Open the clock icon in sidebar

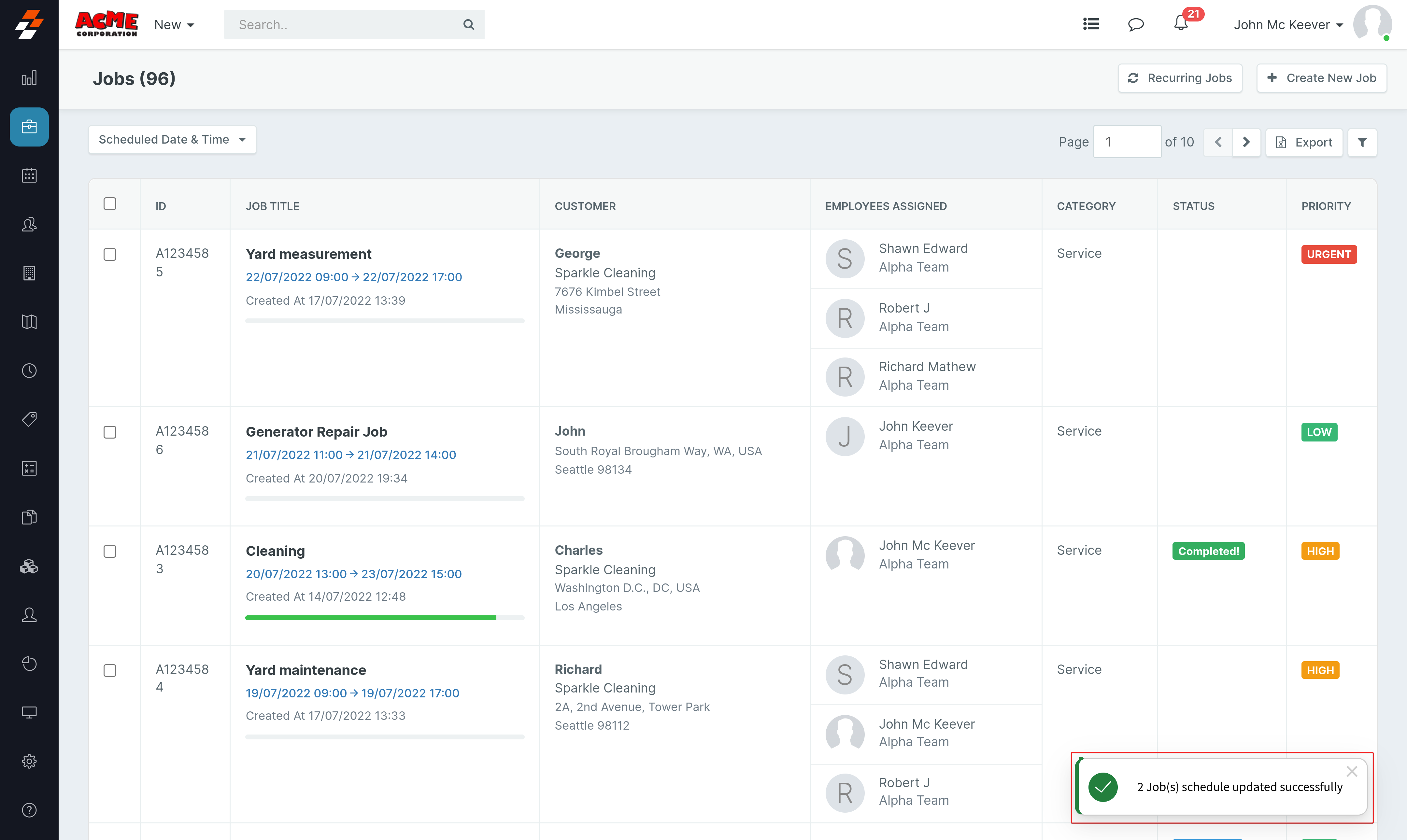[x=29, y=371]
